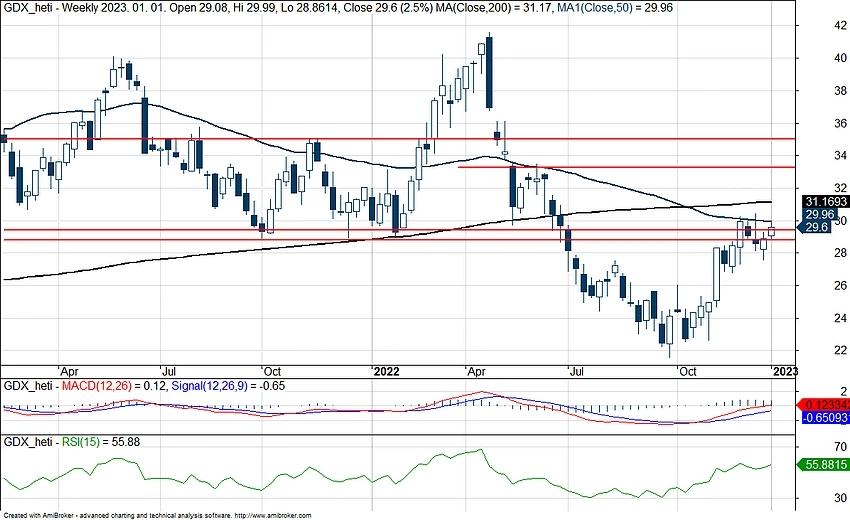Click the 22 price axis label

(840, 350)
